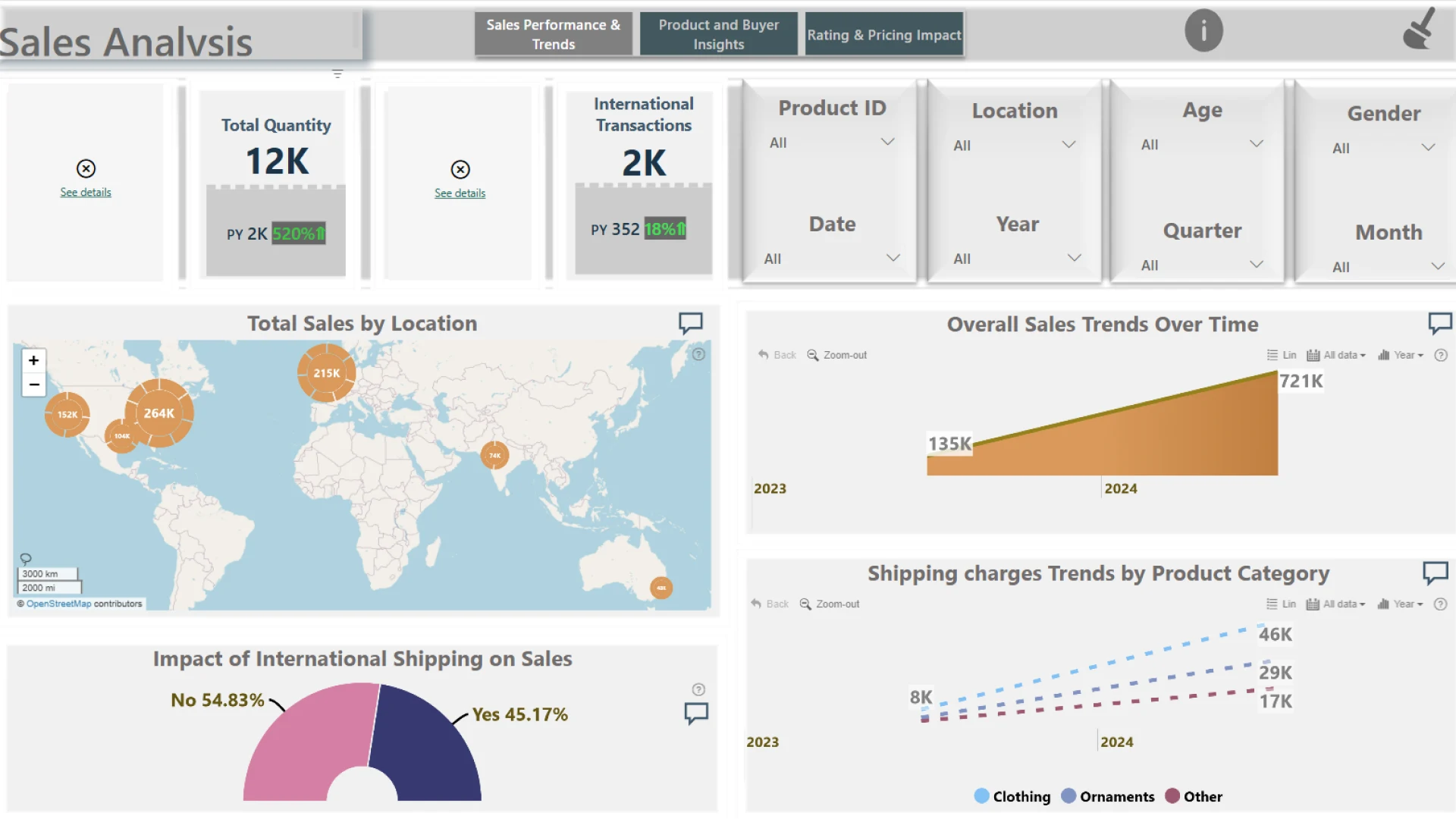
Task: Click Back in Shipping charges chart
Action: tap(770, 604)
